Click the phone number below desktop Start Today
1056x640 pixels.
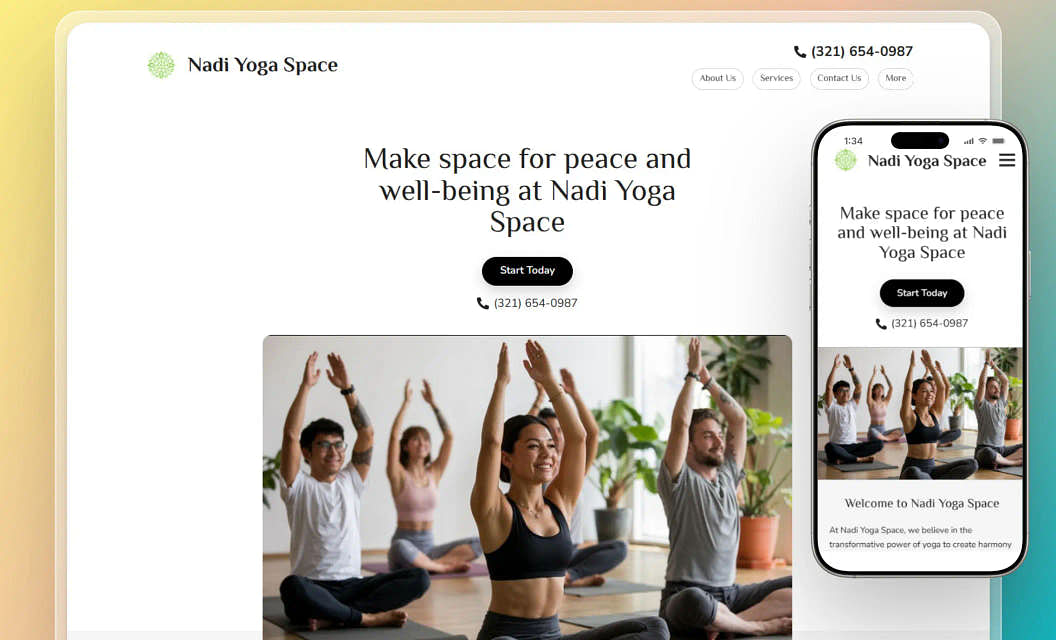click(535, 303)
